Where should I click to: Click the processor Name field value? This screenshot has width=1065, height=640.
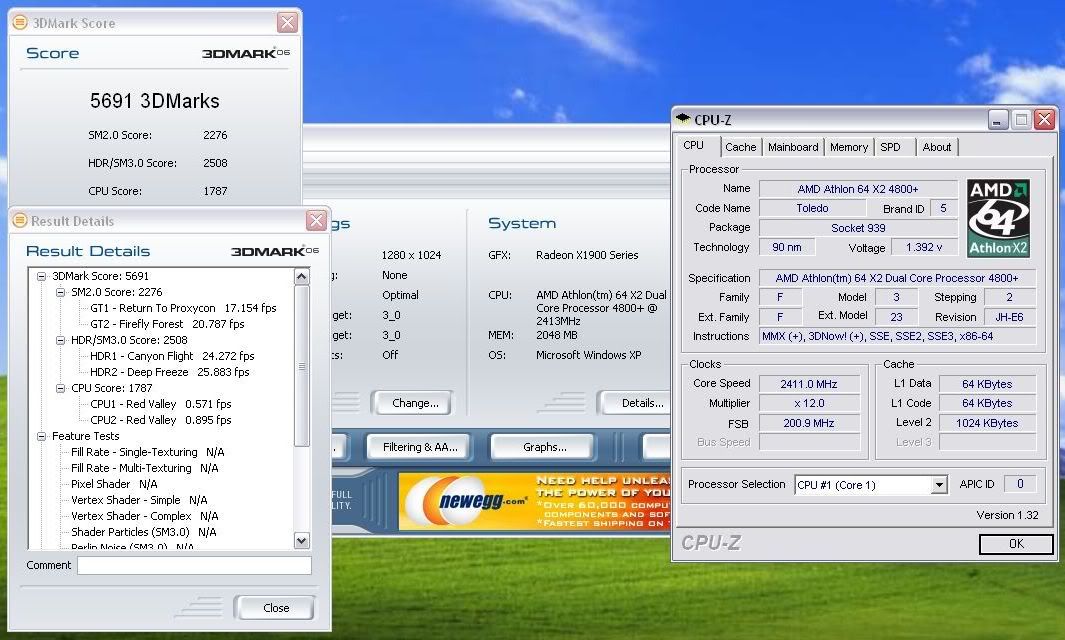pyautogui.click(x=858, y=189)
